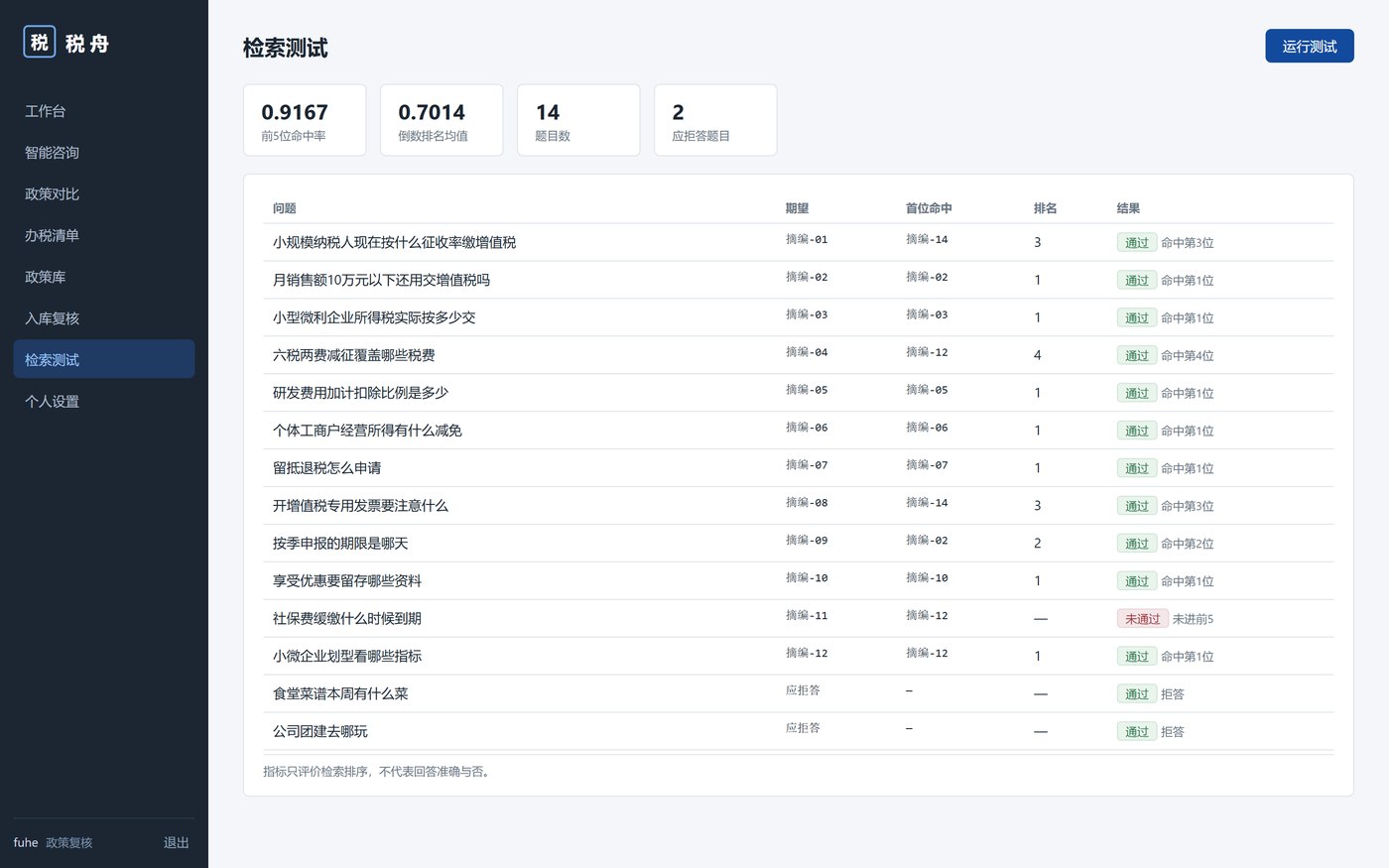Click the 期望 column header
The width and height of the screenshot is (1389, 868).
(x=797, y=208)
